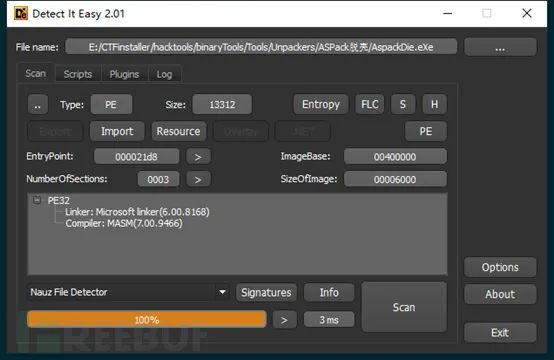This screenshot has height=360, width=554.
Task: Open the Signatures dialog
Action: coord(266,293)
